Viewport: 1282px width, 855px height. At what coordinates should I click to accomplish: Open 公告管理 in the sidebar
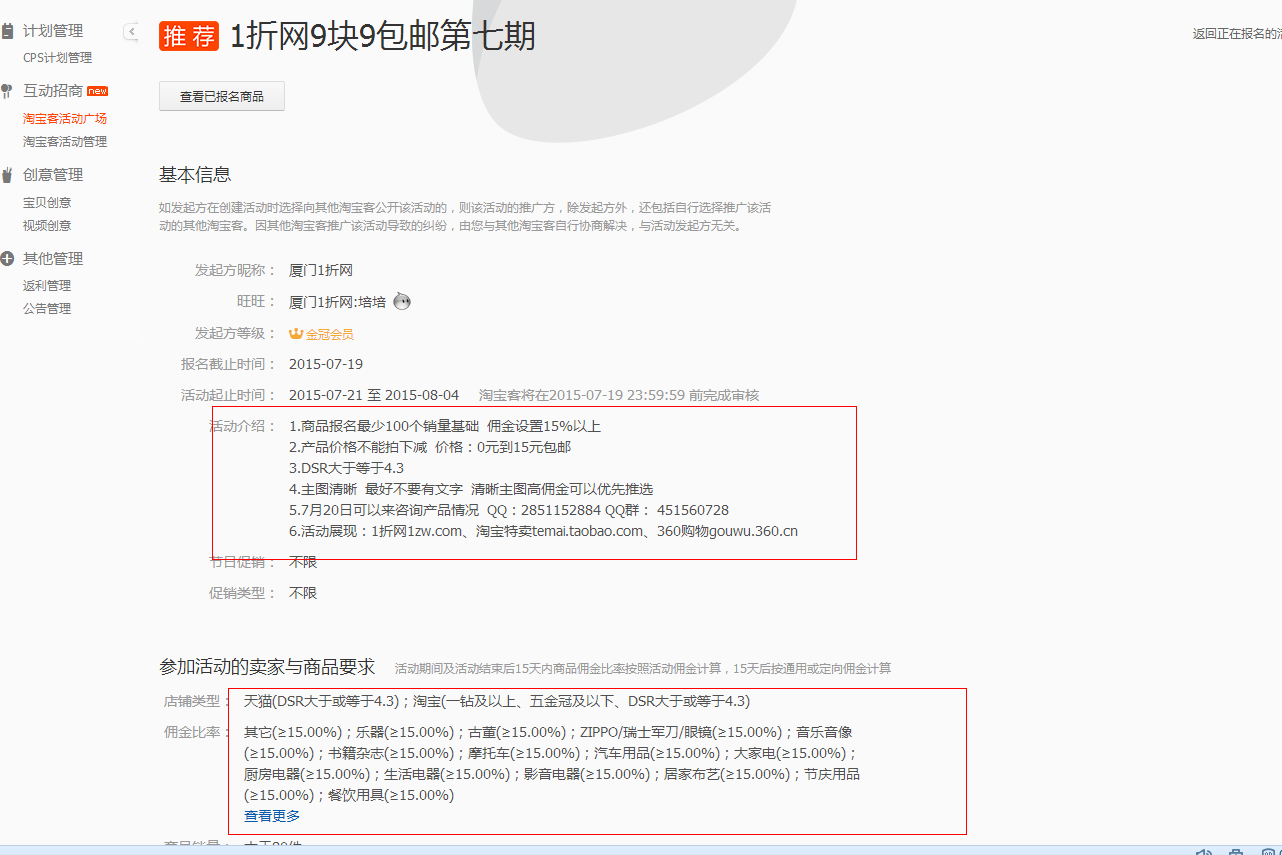tap(47, 309)
